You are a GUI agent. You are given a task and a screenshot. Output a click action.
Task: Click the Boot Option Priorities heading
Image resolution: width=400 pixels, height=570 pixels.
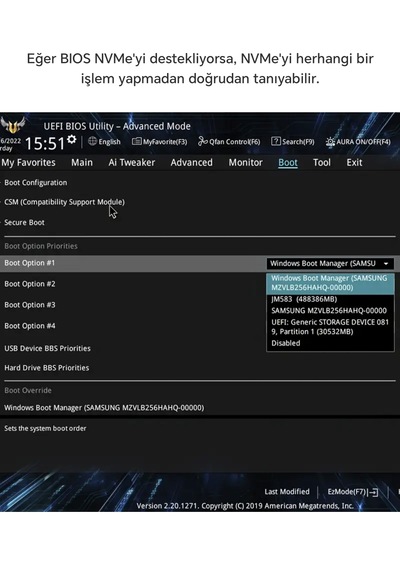[41, 246]
